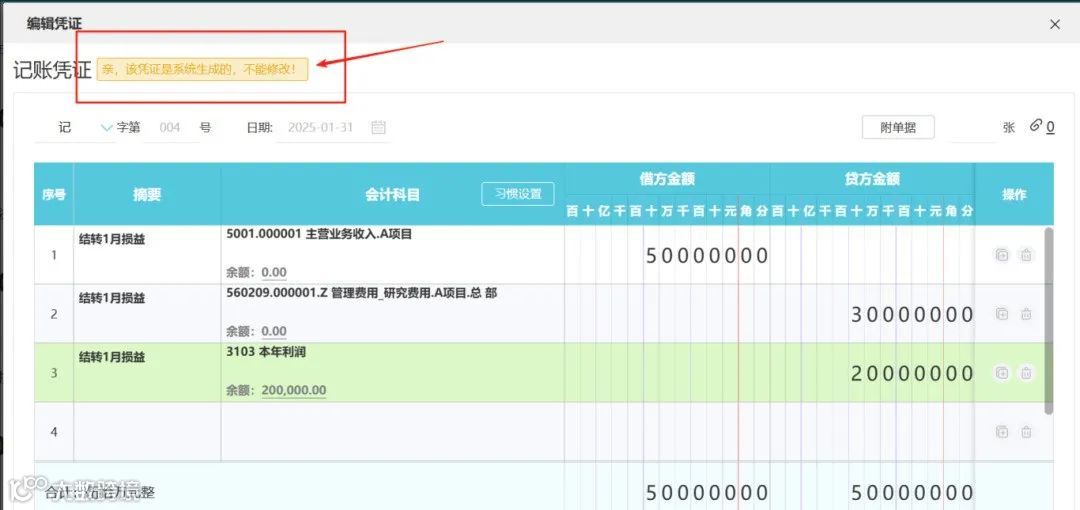Select account 5001.000001 主营业务收入.A项目
Screen dimensions: 1080x510
[x=319, y=234]
